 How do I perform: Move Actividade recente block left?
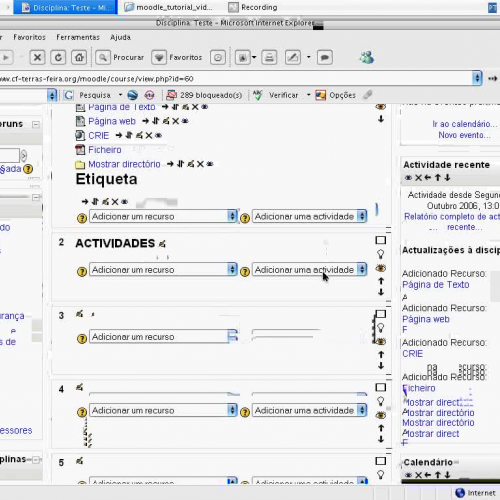click(428, 178)
